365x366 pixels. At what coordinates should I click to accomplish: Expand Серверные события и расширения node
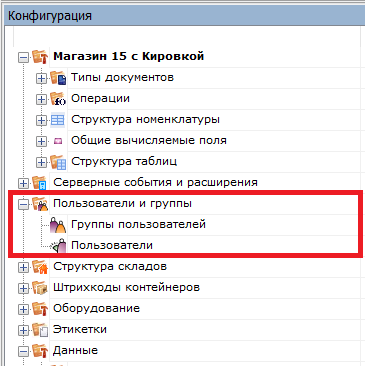(23, 183)
